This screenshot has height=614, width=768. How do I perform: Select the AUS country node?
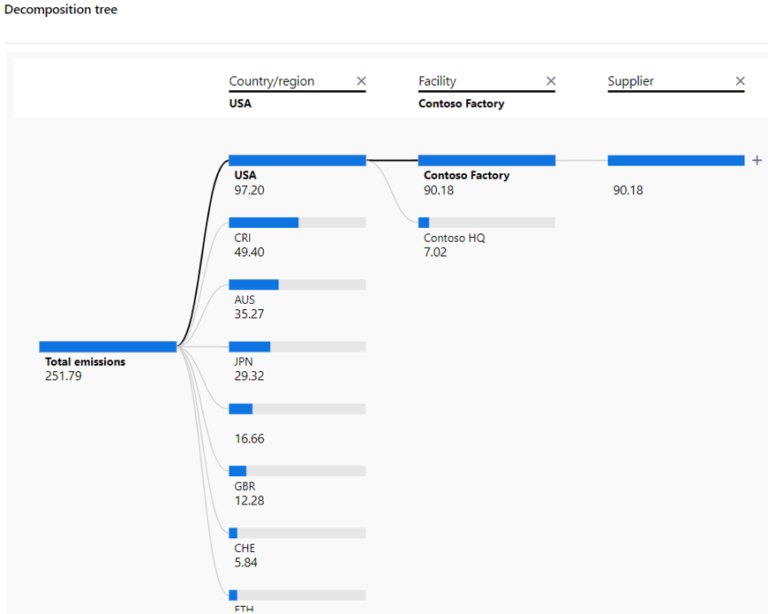tap(297, 284)
